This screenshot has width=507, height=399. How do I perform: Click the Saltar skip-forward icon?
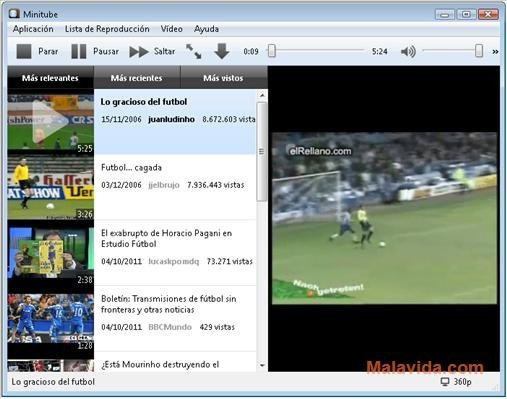tap(139, 52)
